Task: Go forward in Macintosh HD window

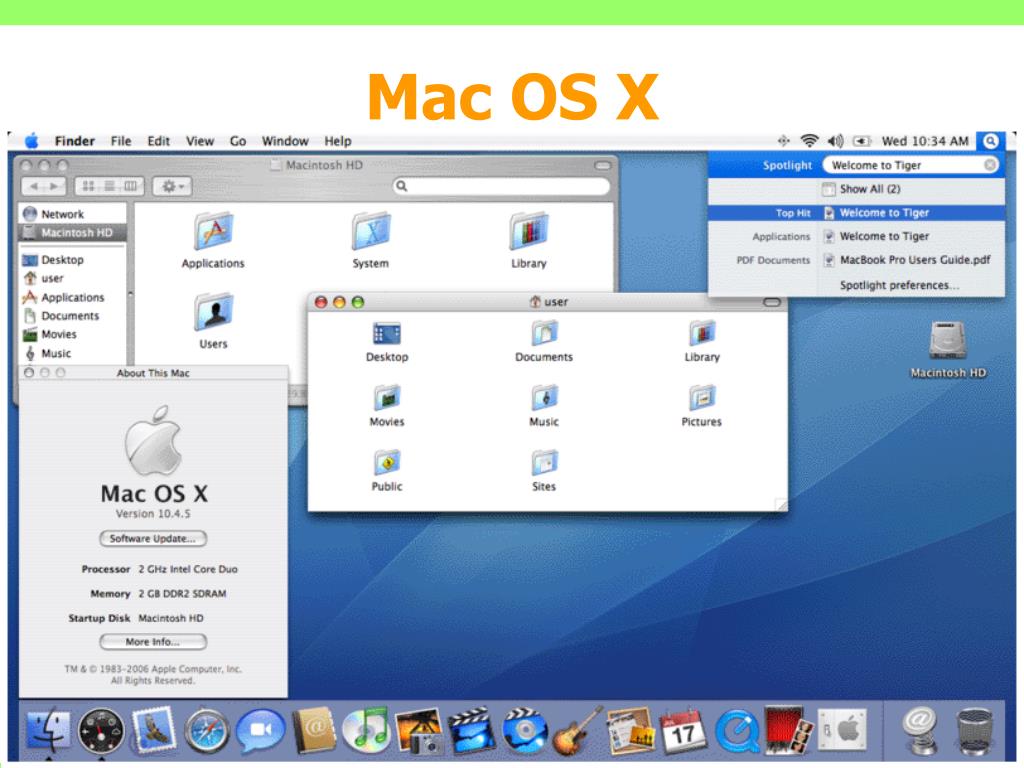Action: (55, 186)
